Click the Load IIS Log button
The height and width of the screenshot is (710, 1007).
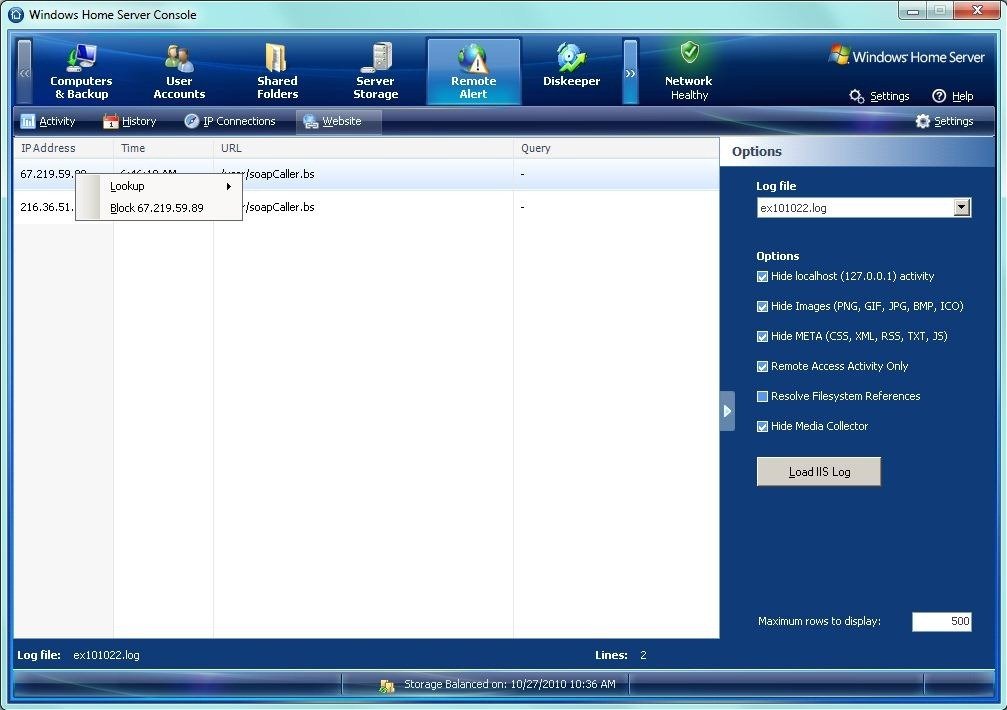[x=818, y=472]
